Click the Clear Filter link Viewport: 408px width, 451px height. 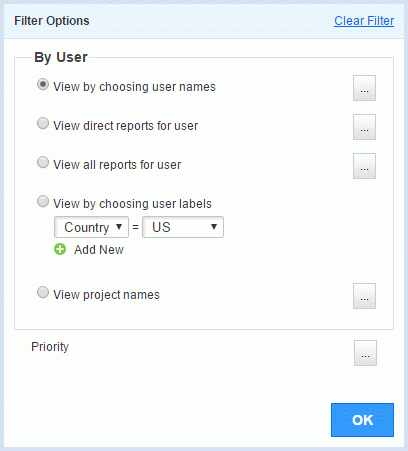[364, 21]
